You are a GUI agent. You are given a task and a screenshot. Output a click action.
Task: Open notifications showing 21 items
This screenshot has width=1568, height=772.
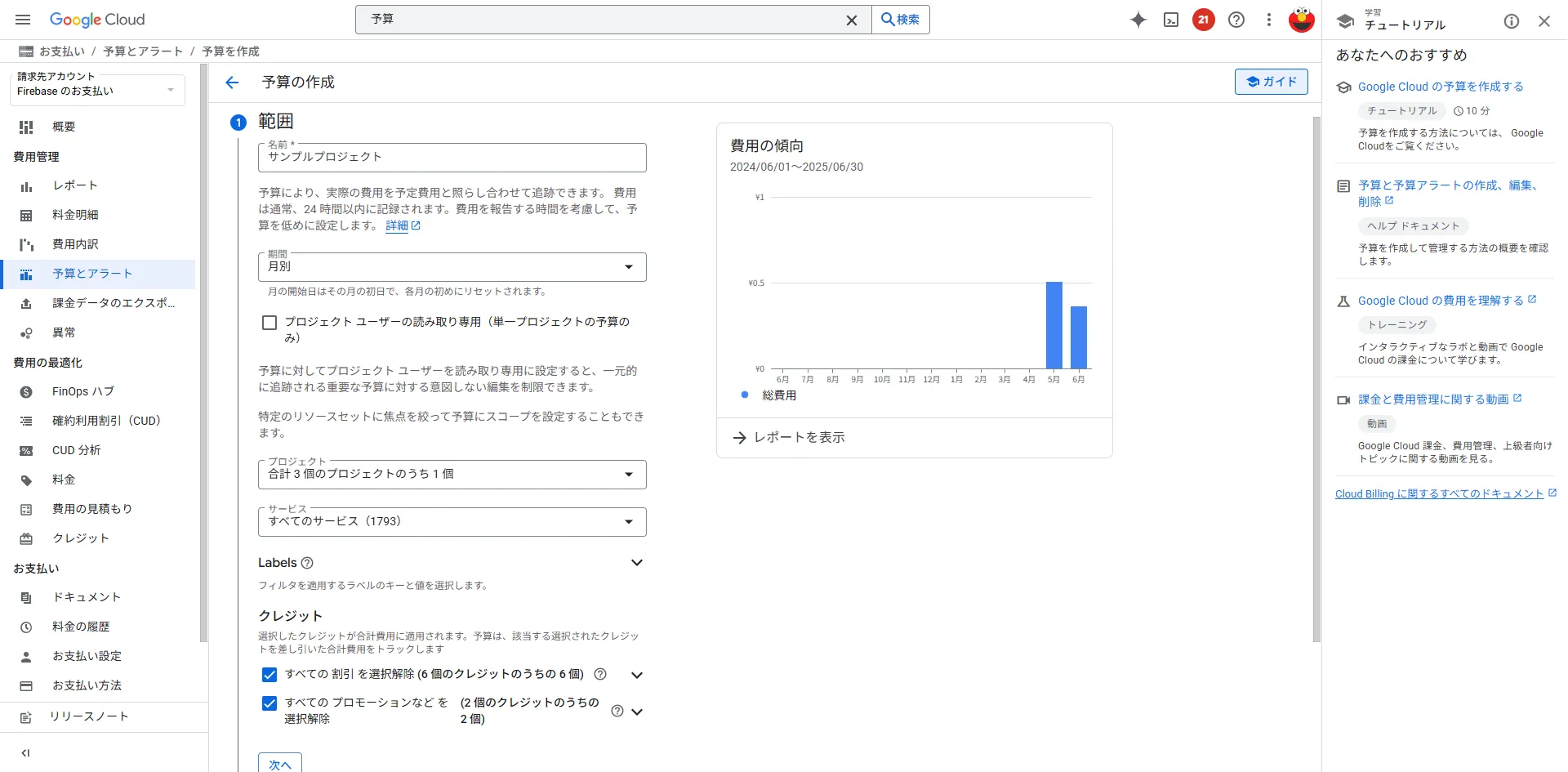1203,20
